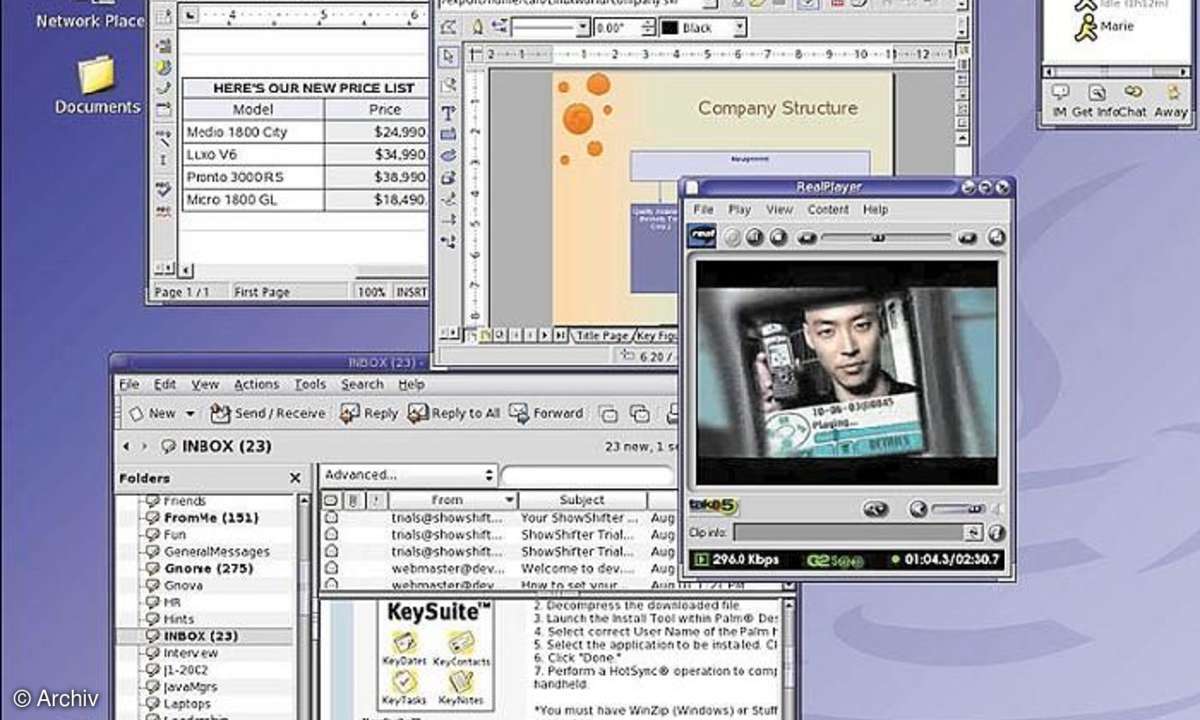Select the Text tool in presentation app
Viewport: 1200px width, 720px height.
coord(448,113)
